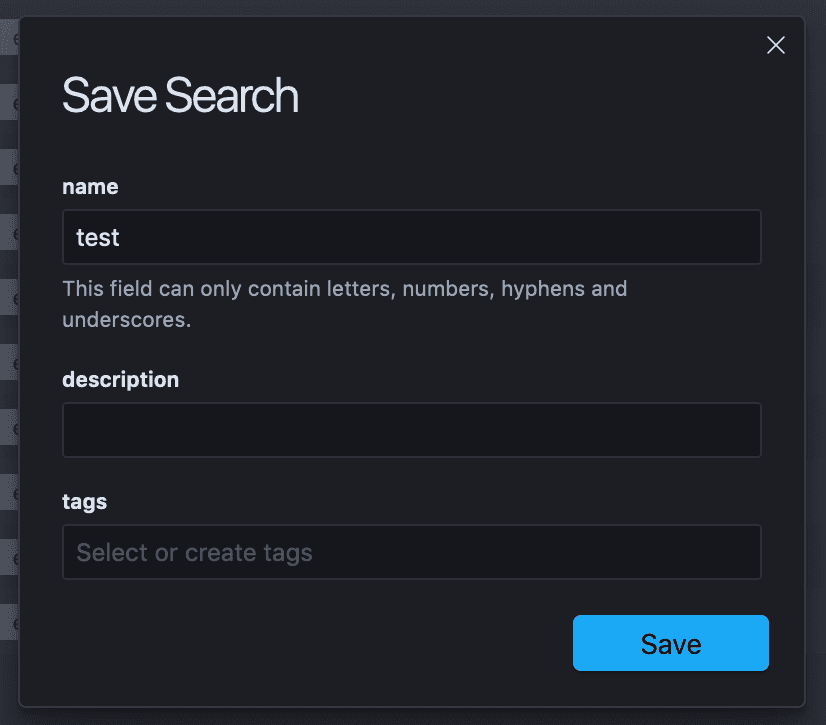Close the Save Search dialog with X
Image resolution: width=826 pixels, height=725 pixels.
tap(775, 45)
